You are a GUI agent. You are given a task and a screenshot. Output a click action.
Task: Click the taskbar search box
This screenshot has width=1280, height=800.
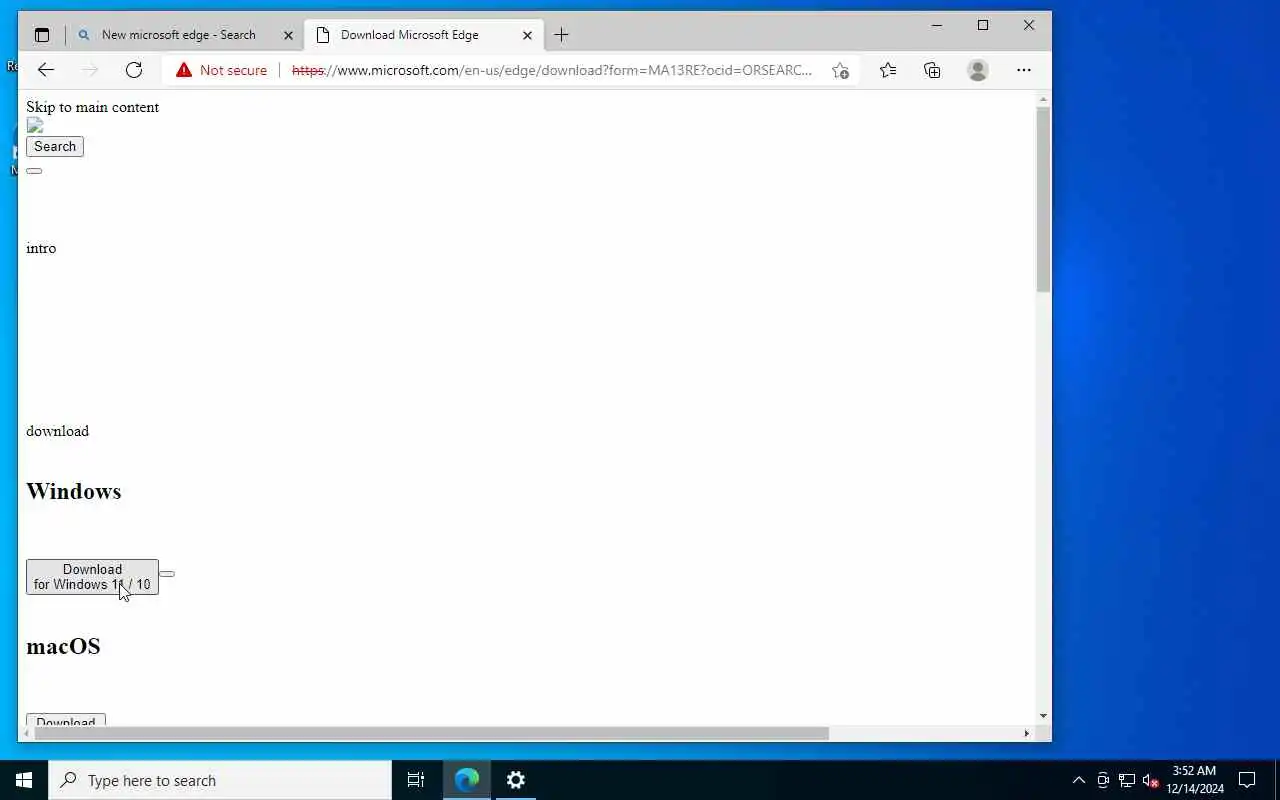(x=220, y=780)
